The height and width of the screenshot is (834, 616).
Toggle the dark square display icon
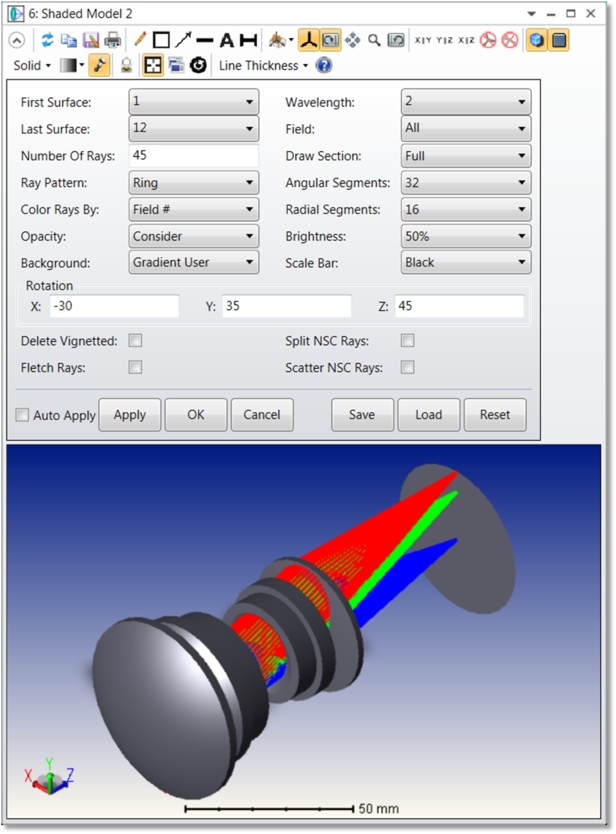click(x=559, y=40)
